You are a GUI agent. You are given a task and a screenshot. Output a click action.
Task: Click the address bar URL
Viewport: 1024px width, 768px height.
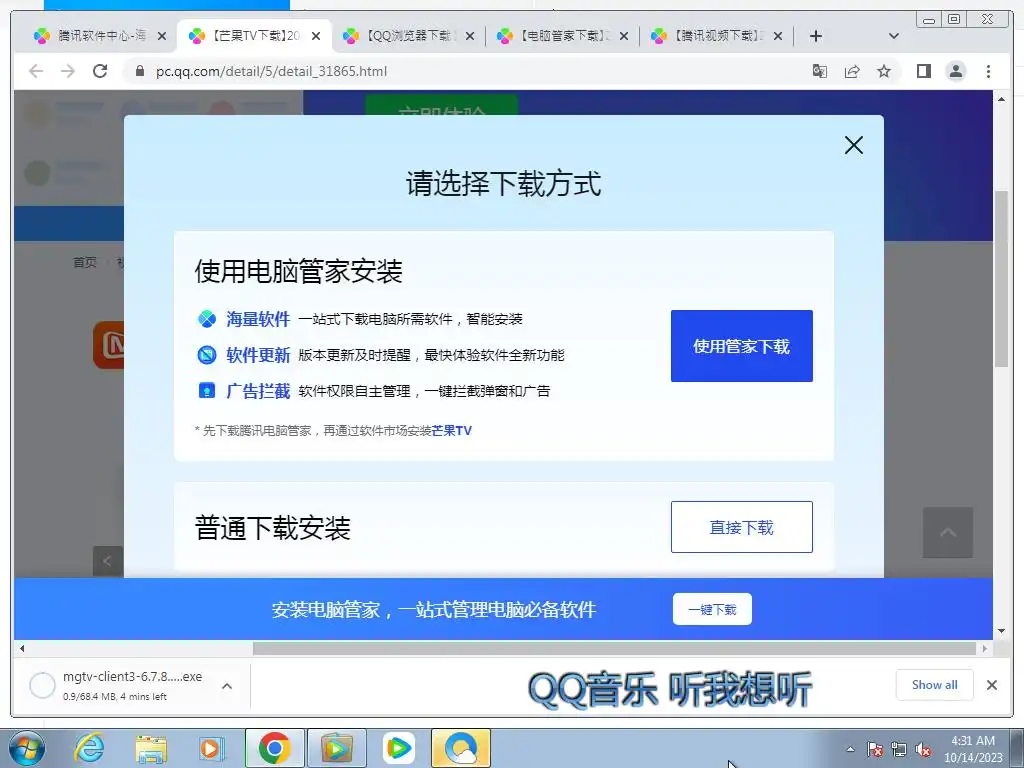pyautogui.click(x=271, y=71)
